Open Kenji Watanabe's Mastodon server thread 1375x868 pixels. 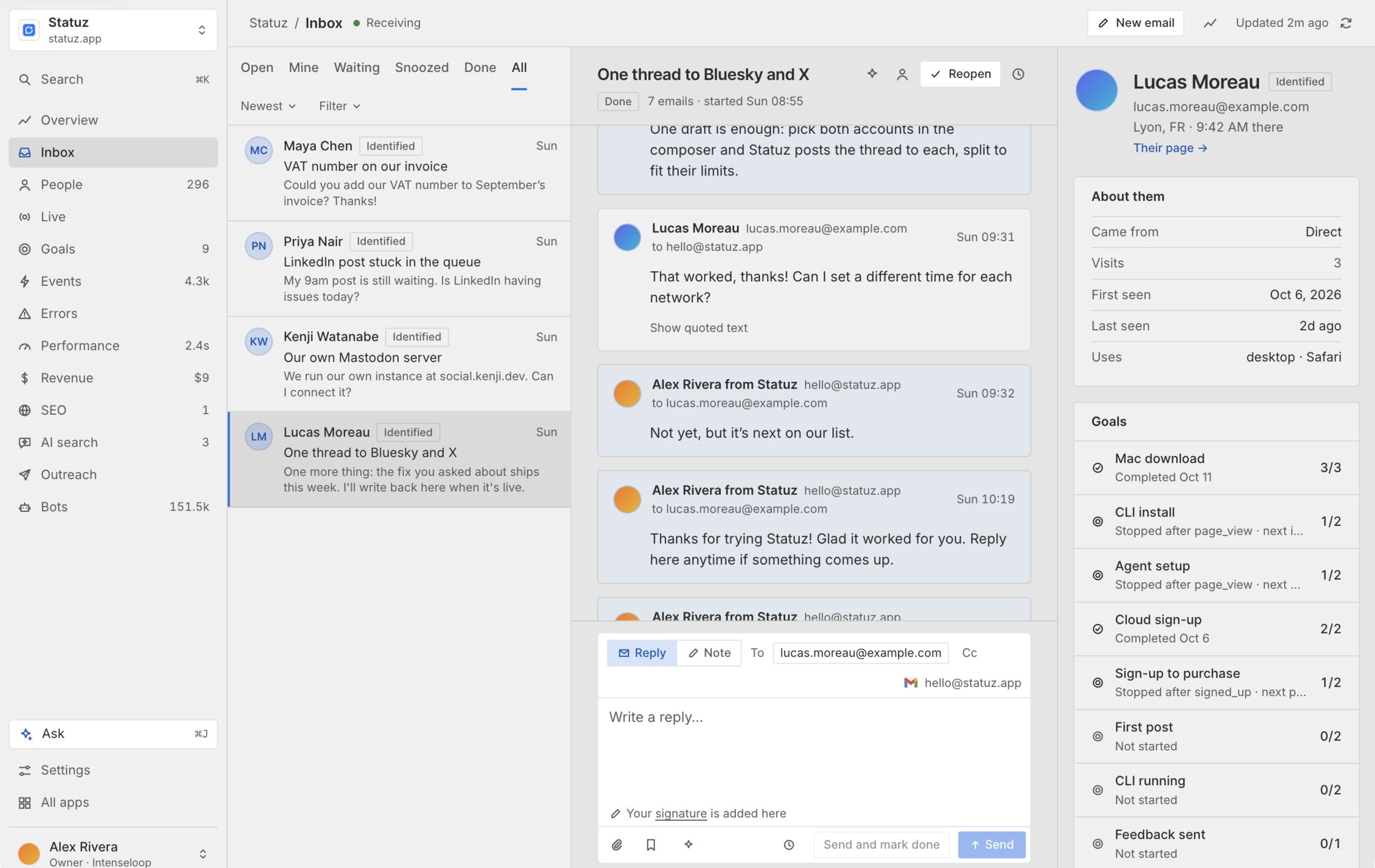400,364
